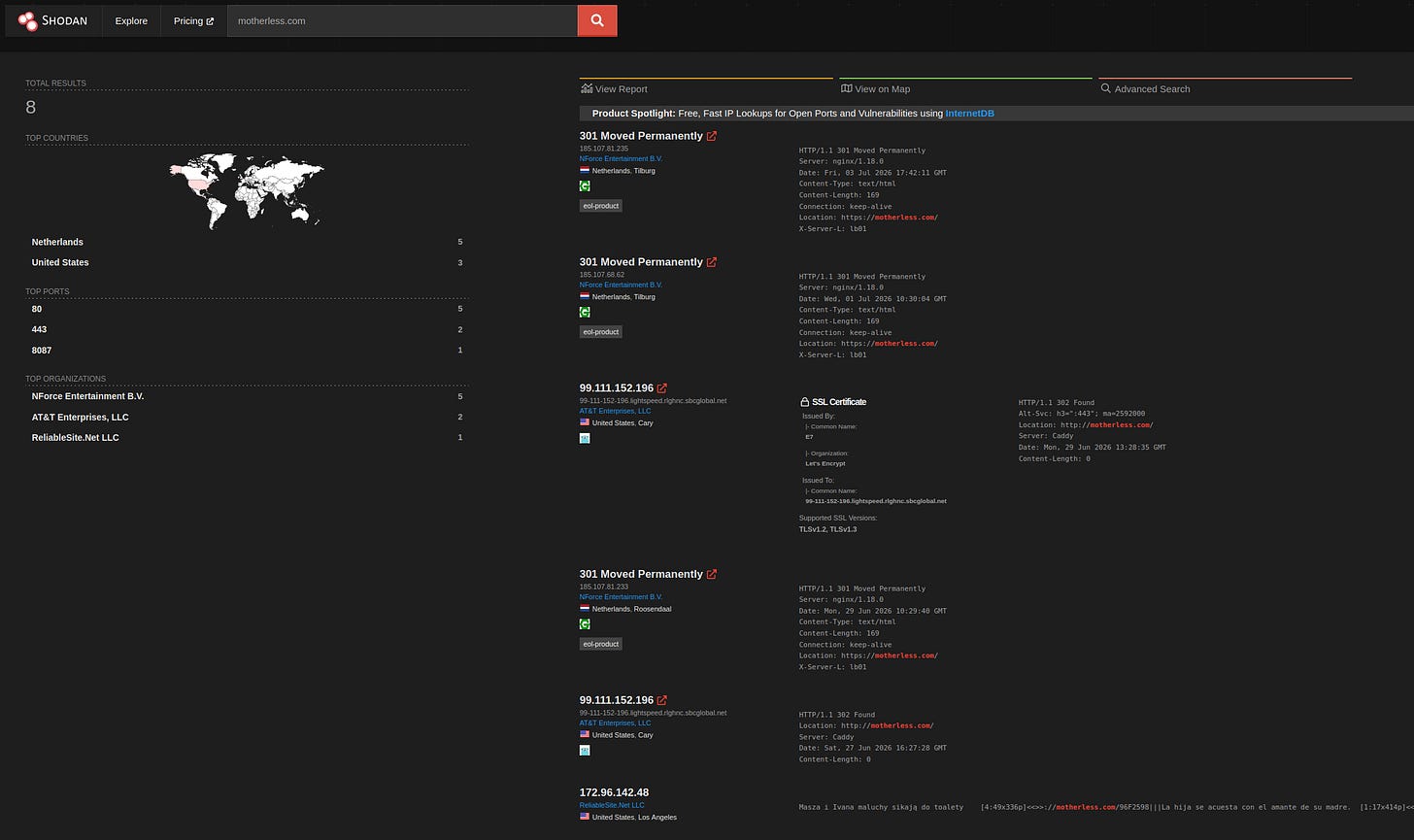Click AT&T Enterprises, LLC link under first 99.111.152.196
The width and height of the screenshot is (1414, 840).
point(615,411)
